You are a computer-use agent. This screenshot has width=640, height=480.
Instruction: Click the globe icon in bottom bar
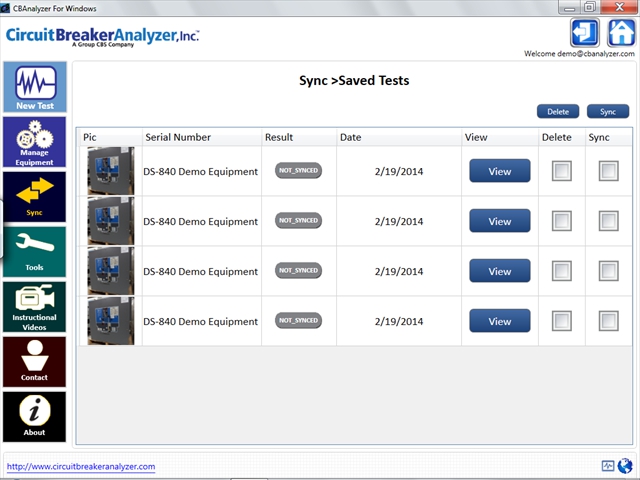click(x=625, y=466)
